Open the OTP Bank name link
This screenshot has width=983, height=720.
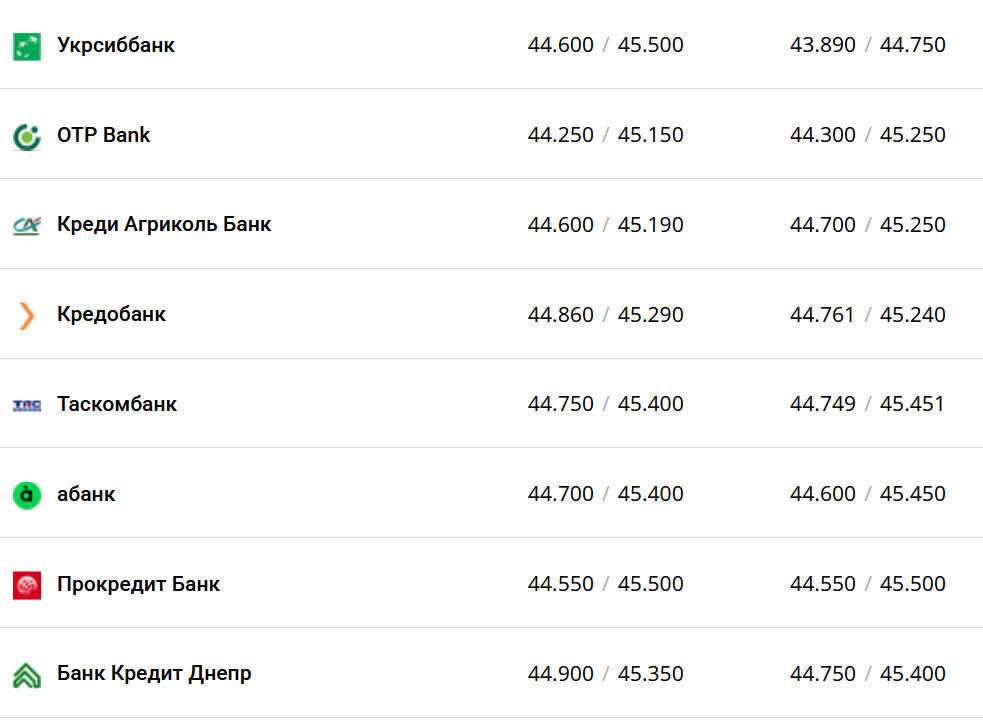point(104,135)
